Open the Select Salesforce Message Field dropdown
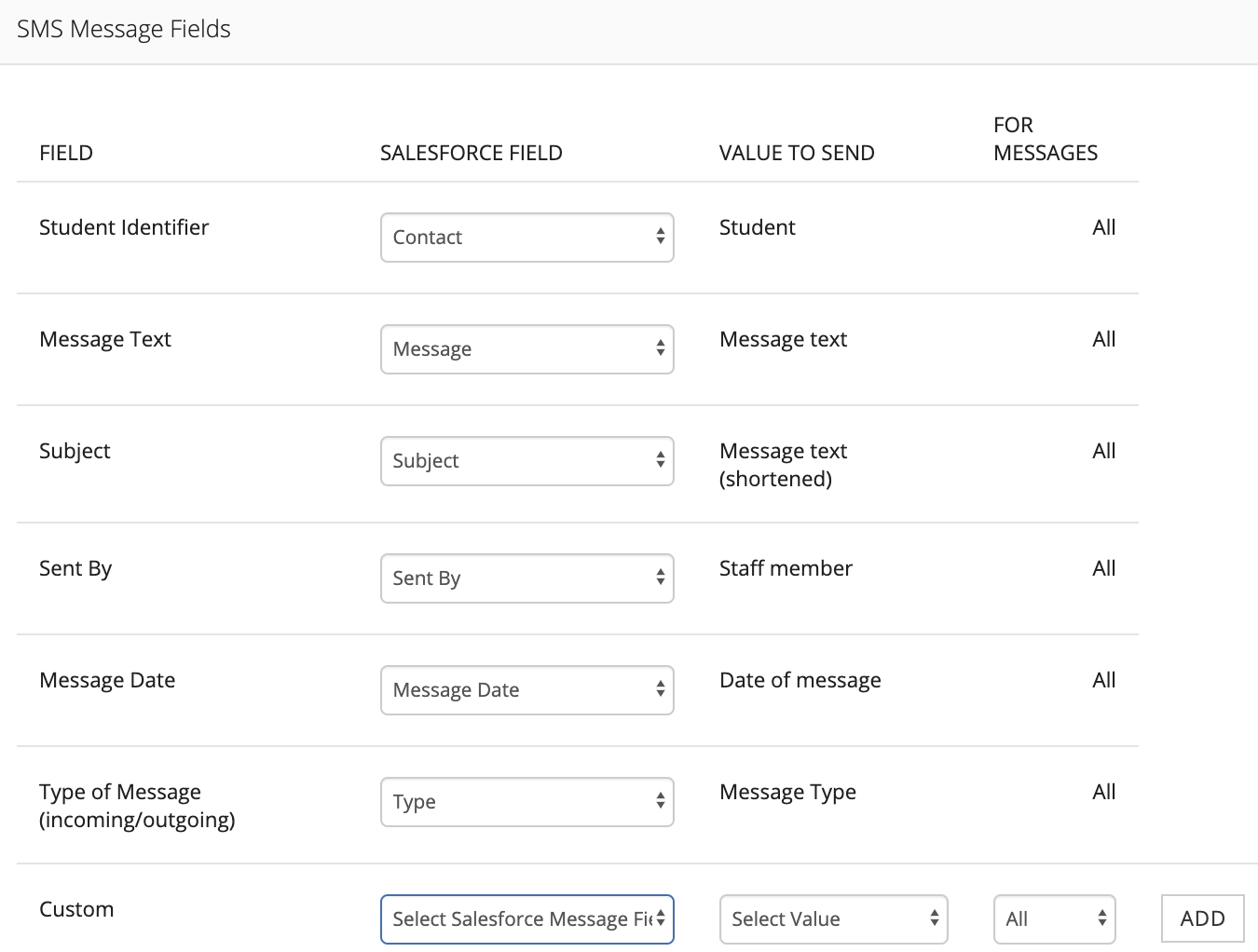This screenshot has width=1258, height=952. [526, 919]
